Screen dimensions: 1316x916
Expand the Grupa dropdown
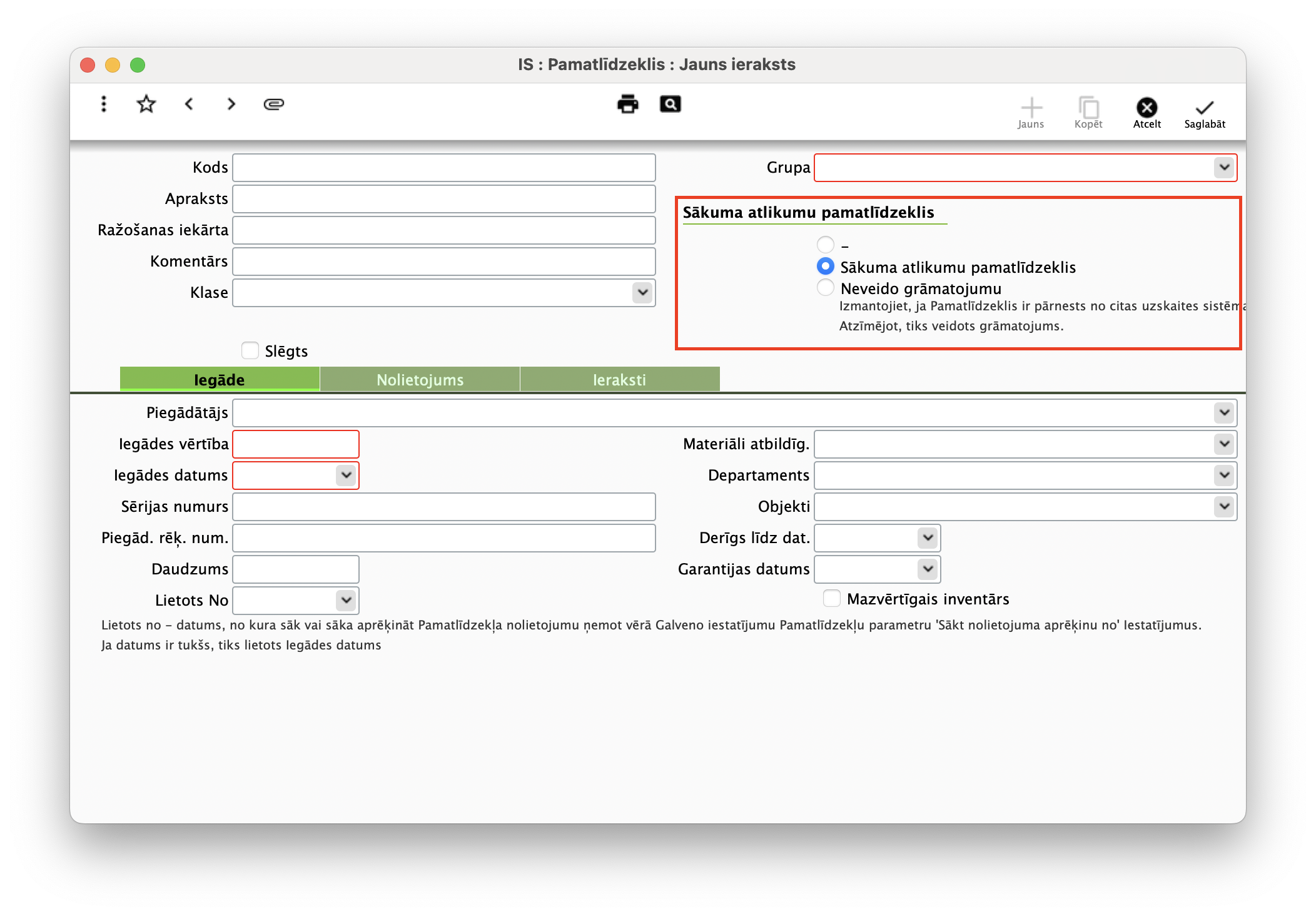1224,168
